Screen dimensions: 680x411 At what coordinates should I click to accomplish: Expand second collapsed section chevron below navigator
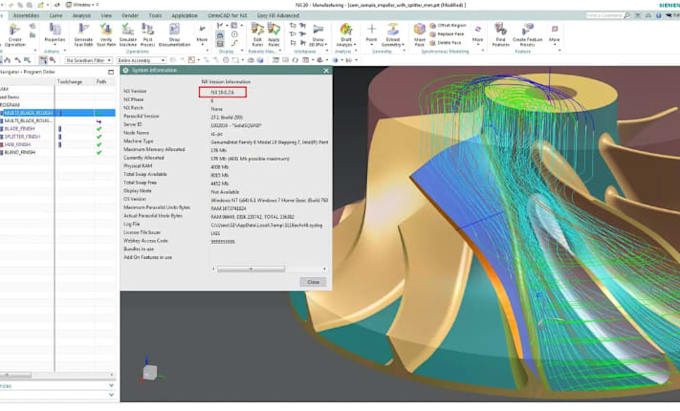(x=111, y=395)
